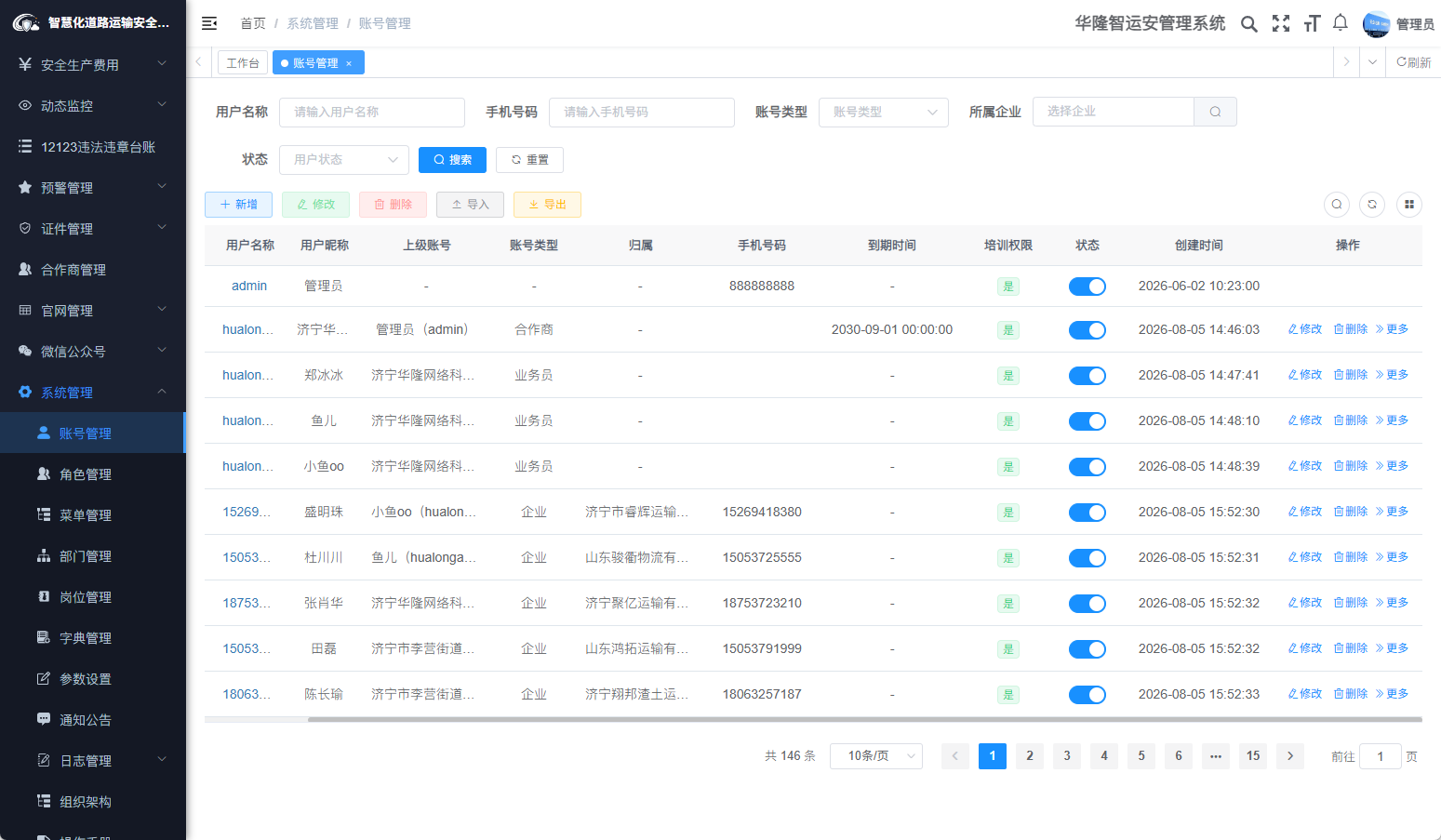Collapse the 系统管理 sidebar menu
Screen dimensions: 1441x840
tap(93, 393)
